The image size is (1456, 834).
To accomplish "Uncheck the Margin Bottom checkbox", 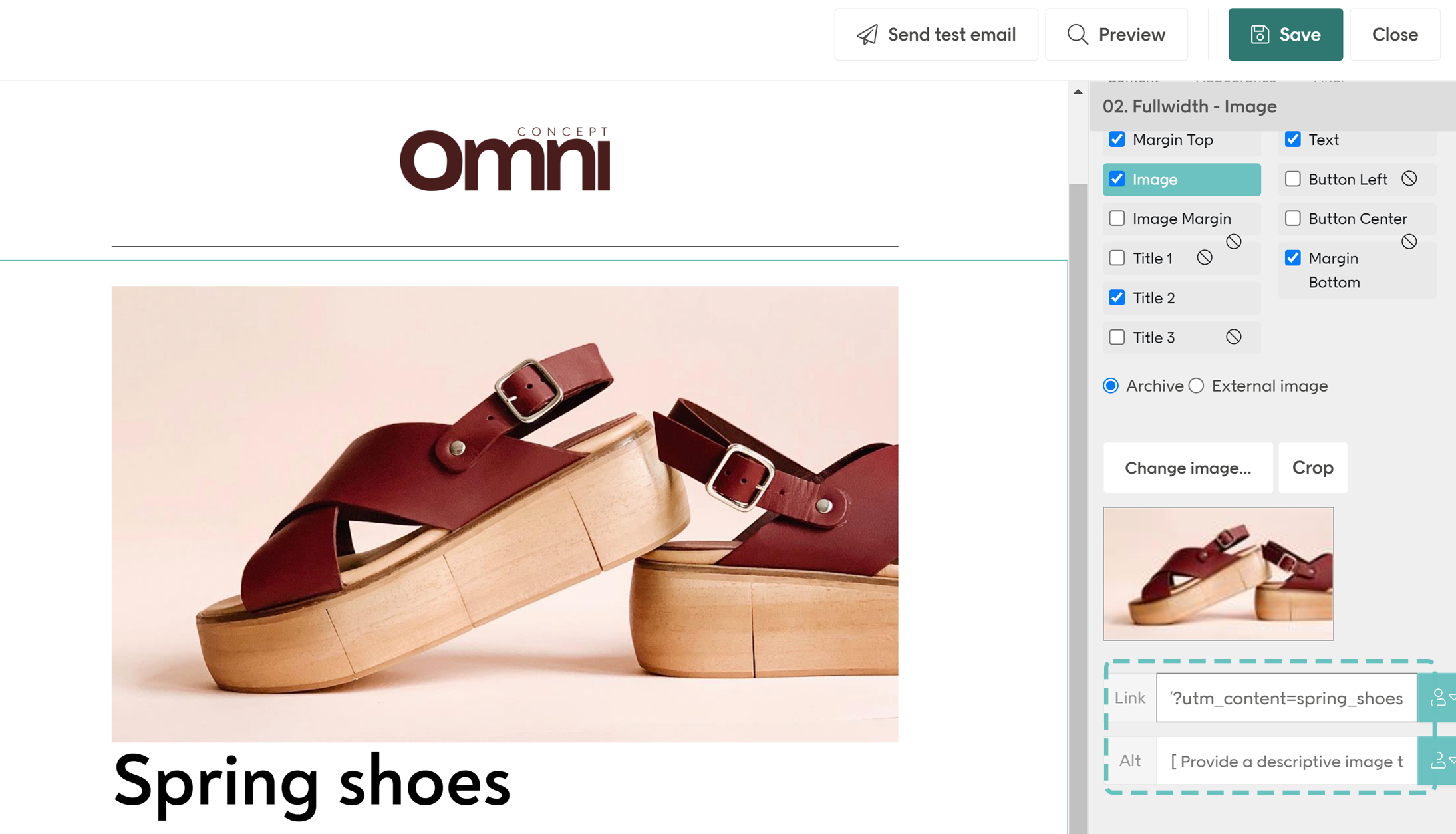I will pos(1292,257).
